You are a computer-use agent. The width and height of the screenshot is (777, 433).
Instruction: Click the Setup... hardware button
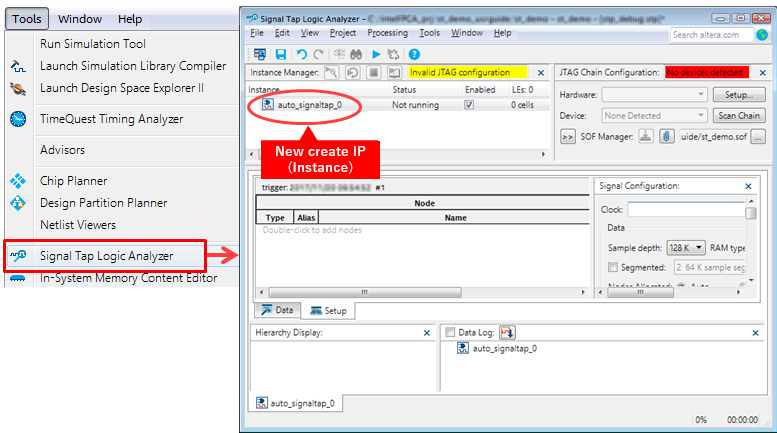738,95
